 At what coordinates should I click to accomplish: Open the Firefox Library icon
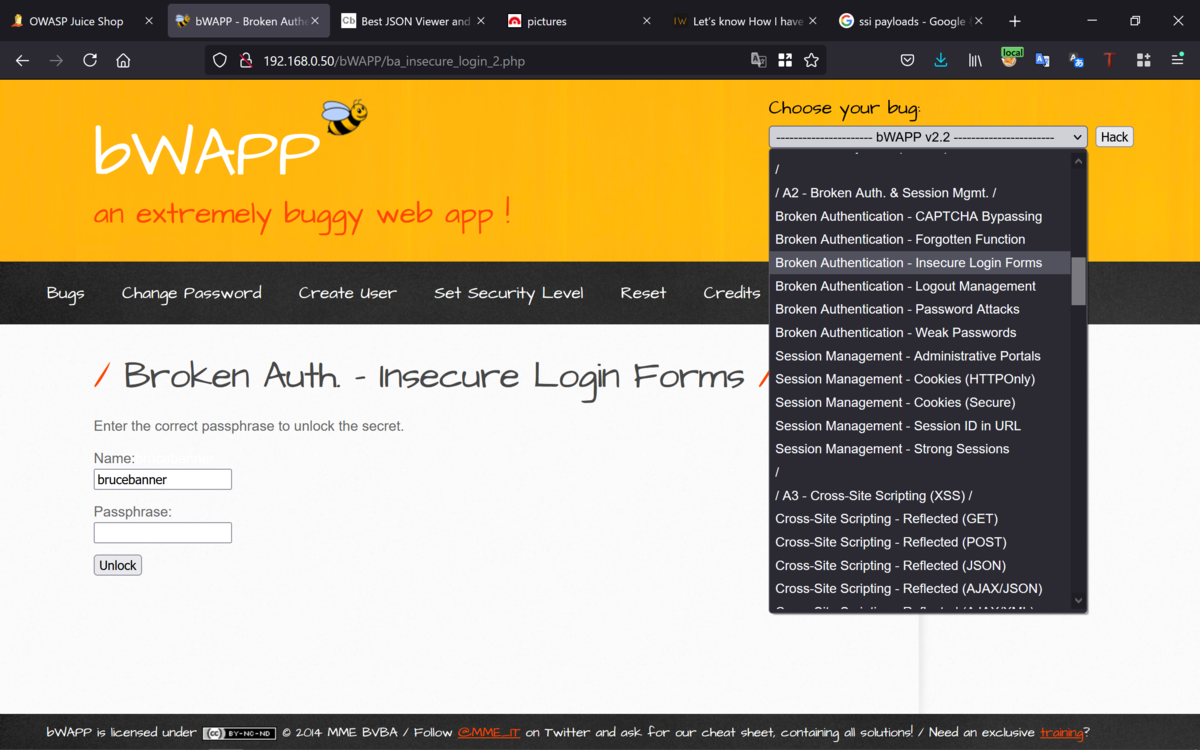(974, 60)
